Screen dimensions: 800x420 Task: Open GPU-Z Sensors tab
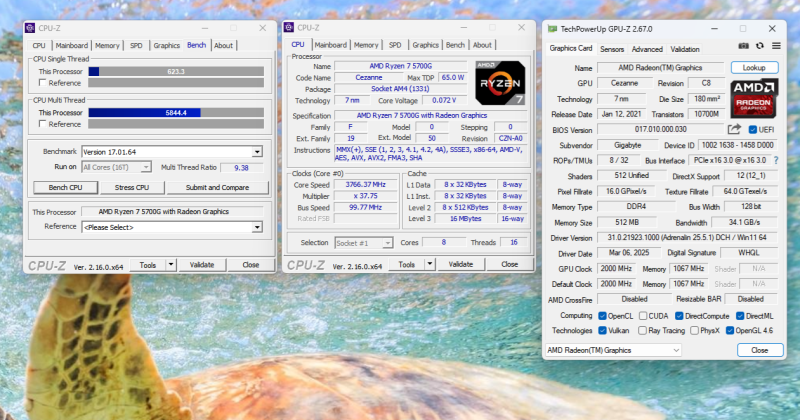point(612,49)
